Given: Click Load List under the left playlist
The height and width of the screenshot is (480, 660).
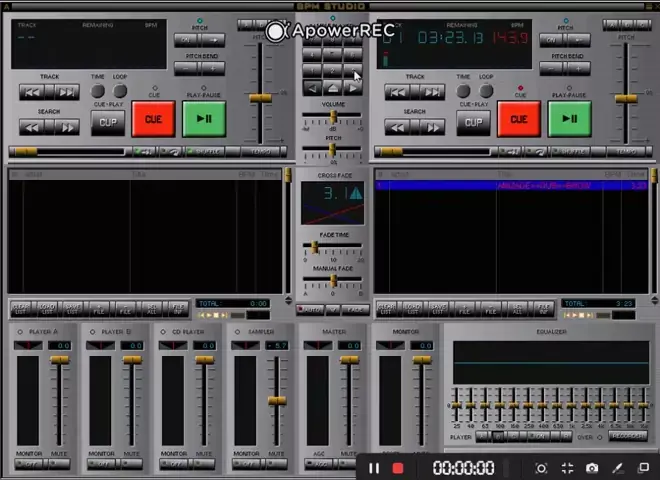Looking at the screenshot, I should click(x=46, y=307).
